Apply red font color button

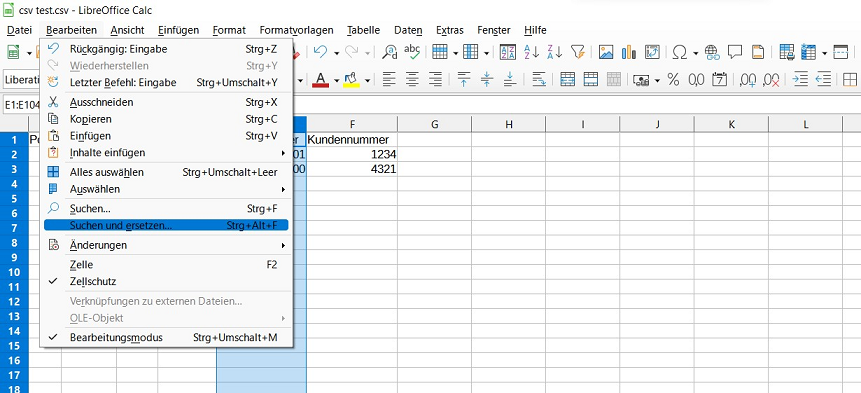[x=320, y=80]
